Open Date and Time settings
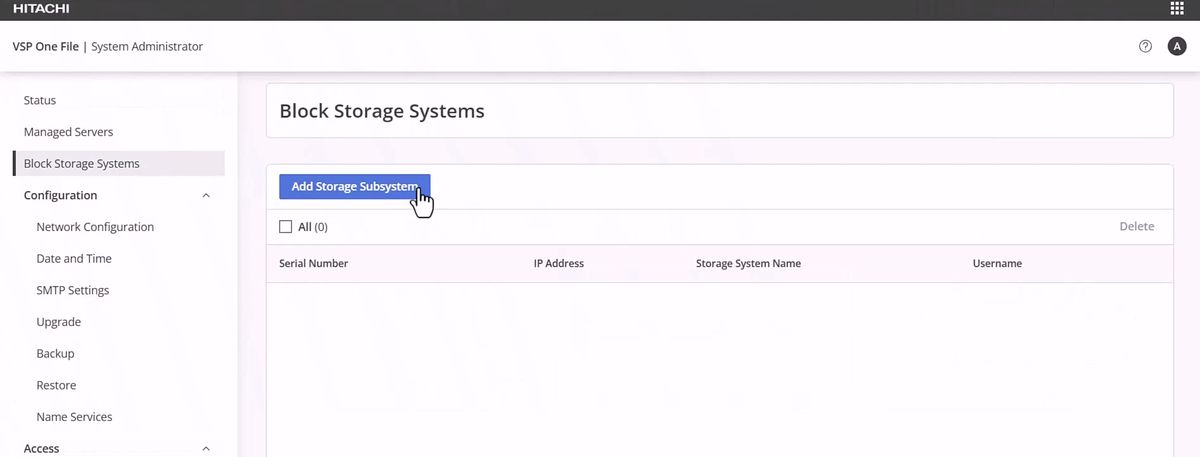 coord(74,259)
